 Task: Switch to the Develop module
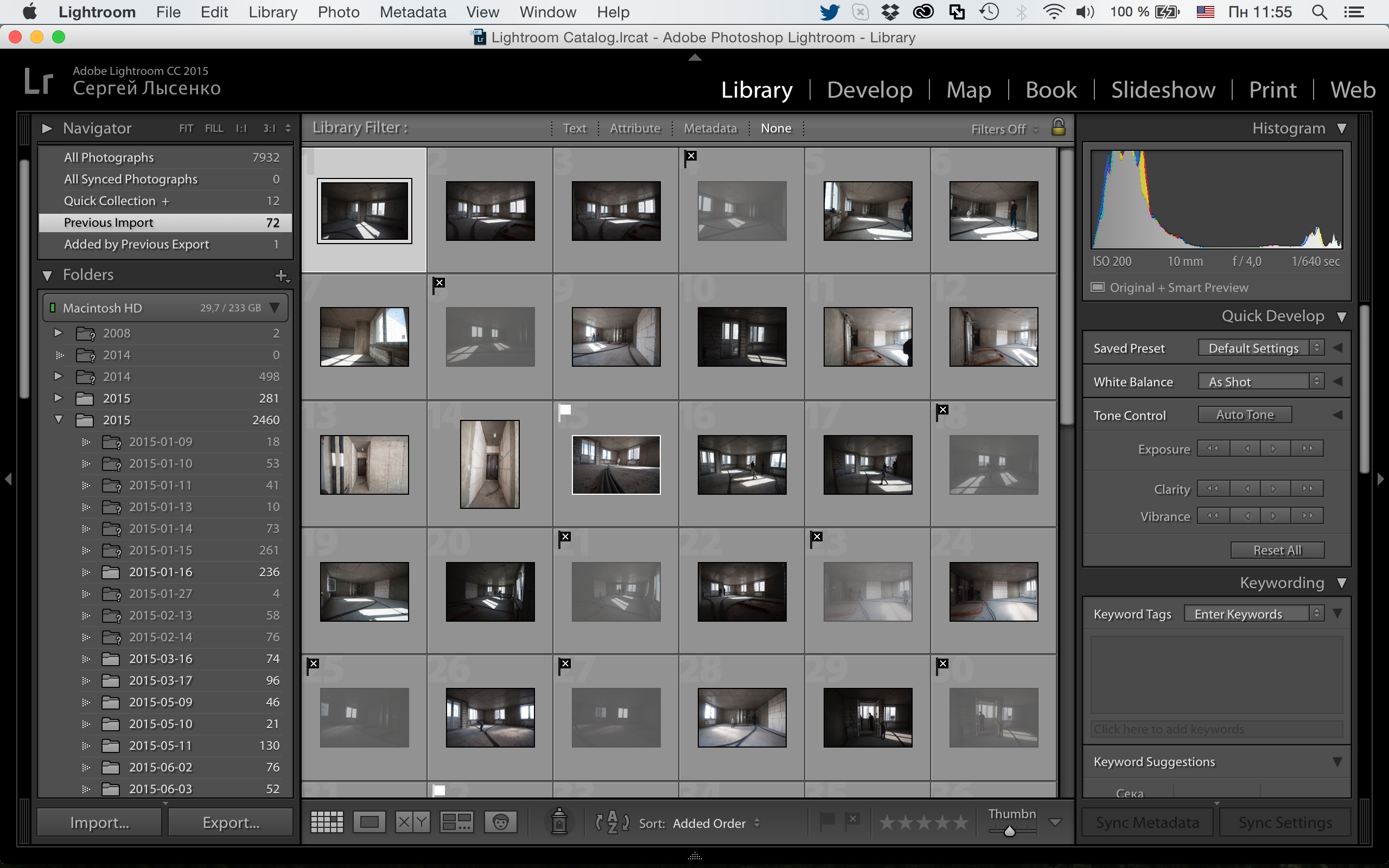coord(869,90)
